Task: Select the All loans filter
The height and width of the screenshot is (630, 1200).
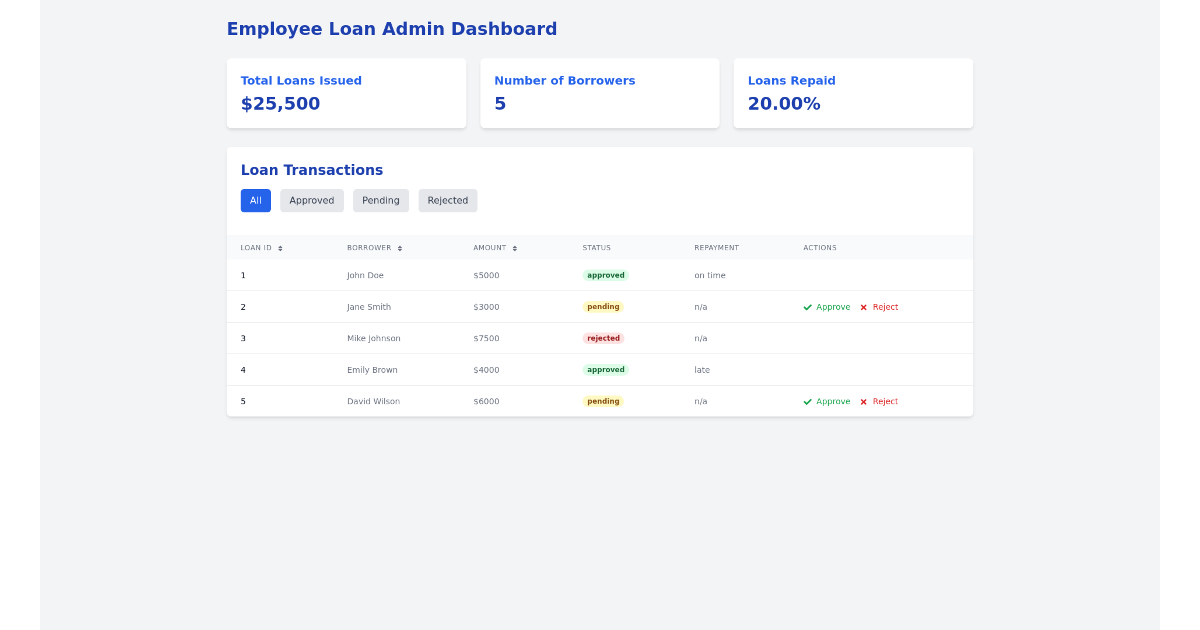Action: tap(255, 200)
